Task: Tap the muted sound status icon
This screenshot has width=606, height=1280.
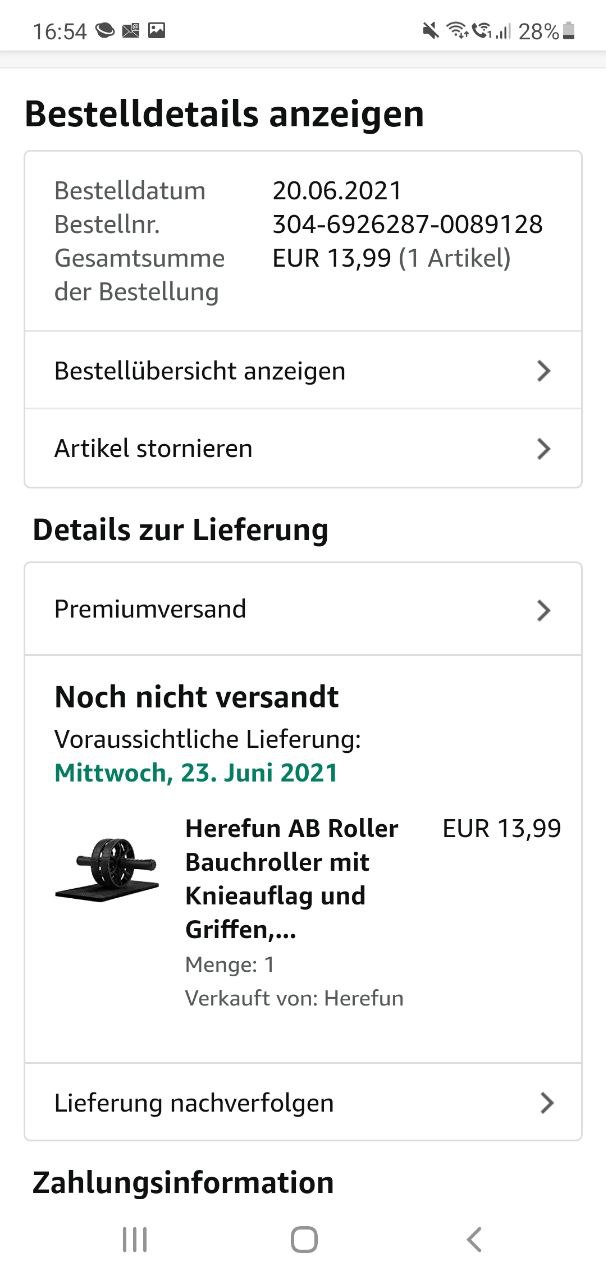Action: tap(430, 31)
